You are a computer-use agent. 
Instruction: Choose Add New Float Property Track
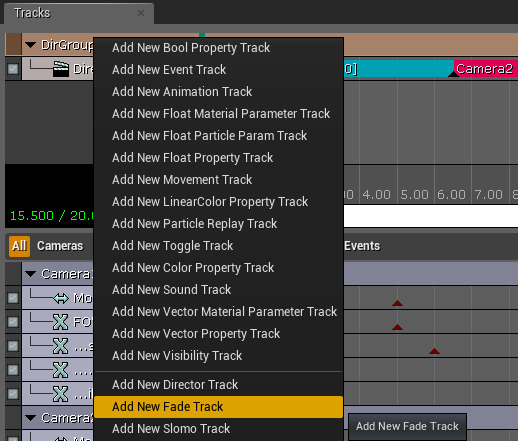coord(219,158)
